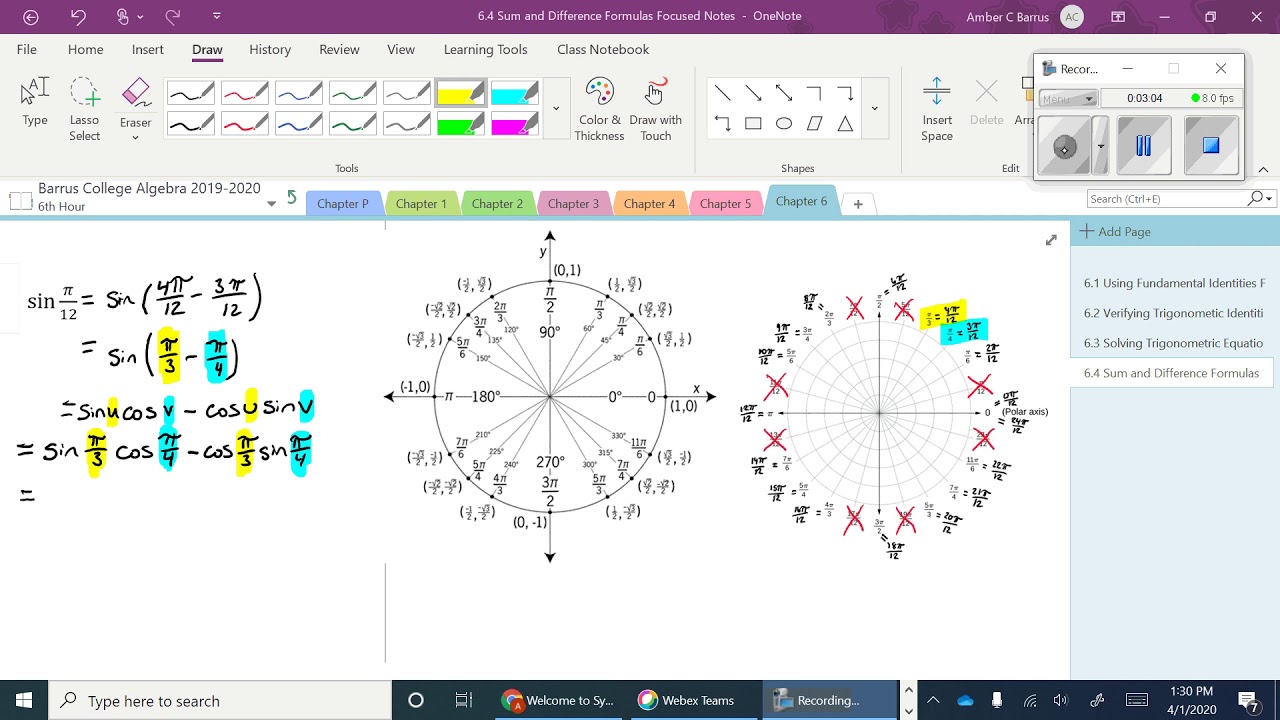Open the Menu dropdown in Recorder window

(1068, 98)
